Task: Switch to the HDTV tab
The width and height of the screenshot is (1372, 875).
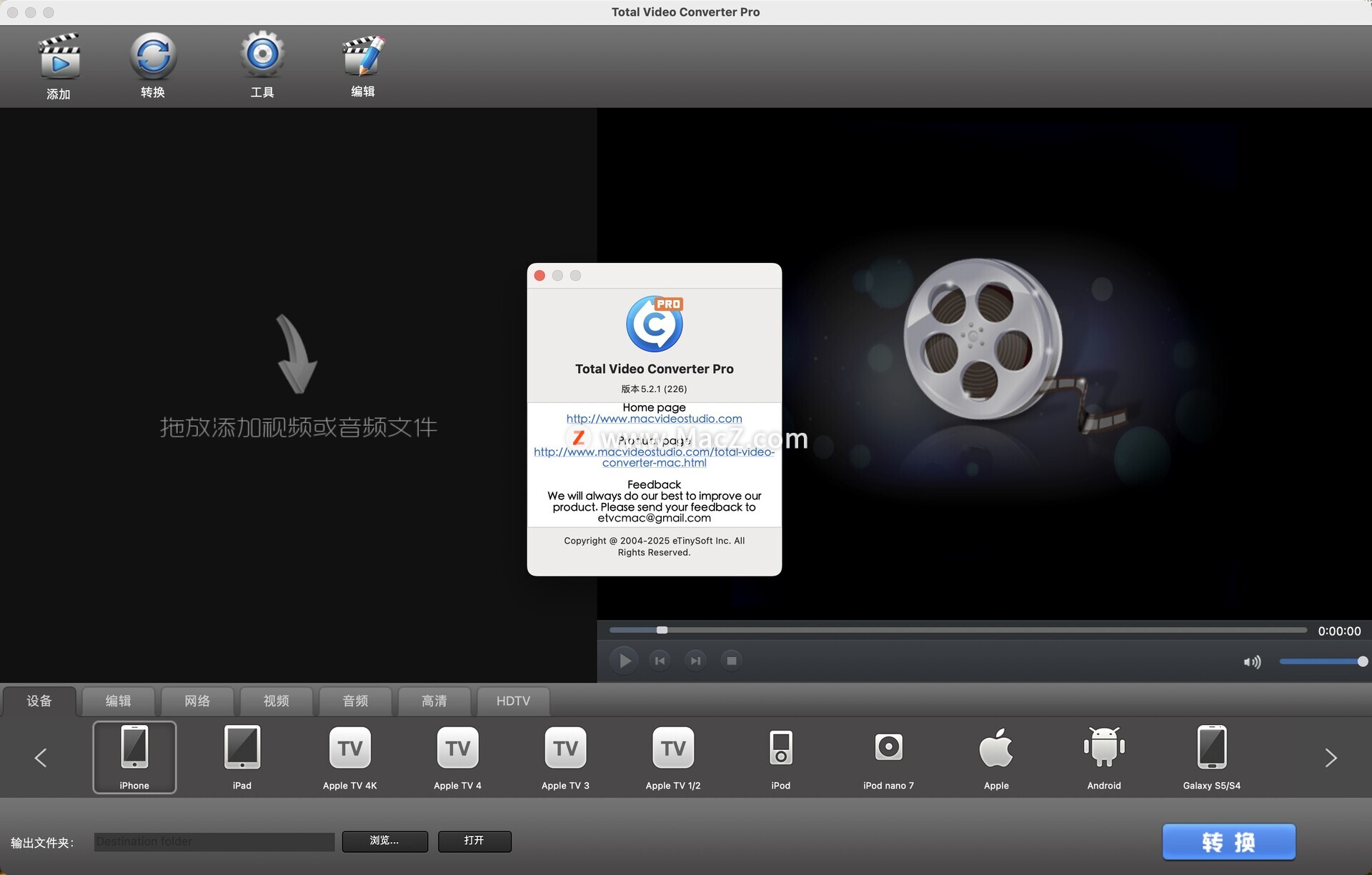Action: tap(513, 701)
